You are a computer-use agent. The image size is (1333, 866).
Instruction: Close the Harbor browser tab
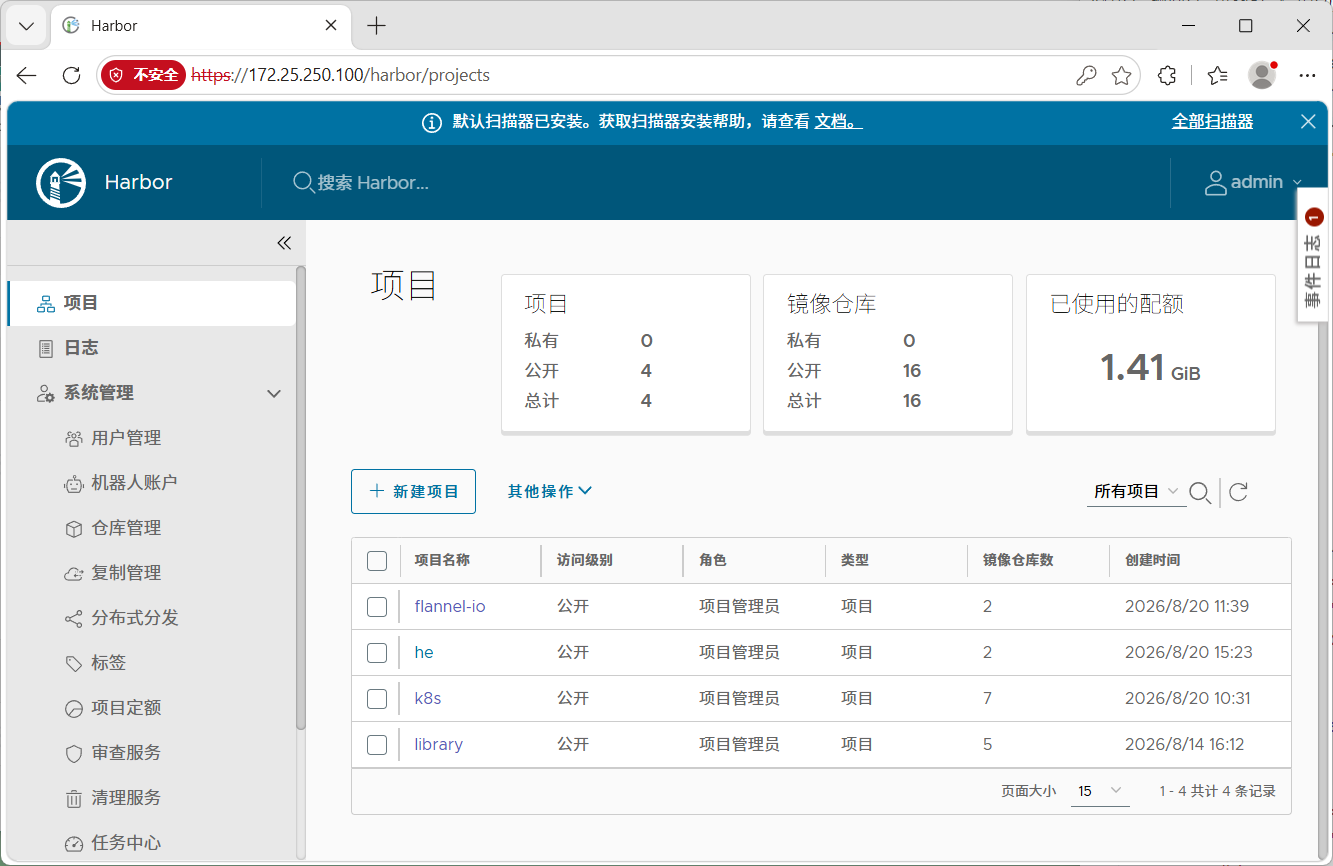(332, 26)
